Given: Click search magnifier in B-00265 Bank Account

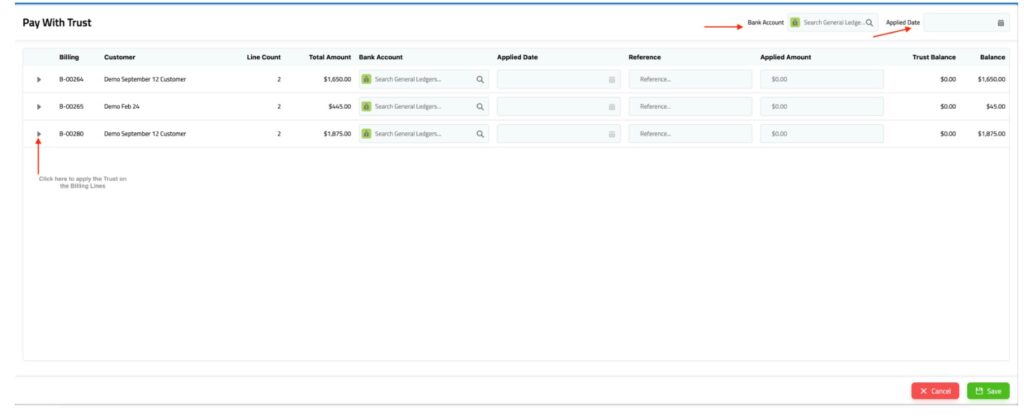Looking at the screenshot, I should click(480, 106).
